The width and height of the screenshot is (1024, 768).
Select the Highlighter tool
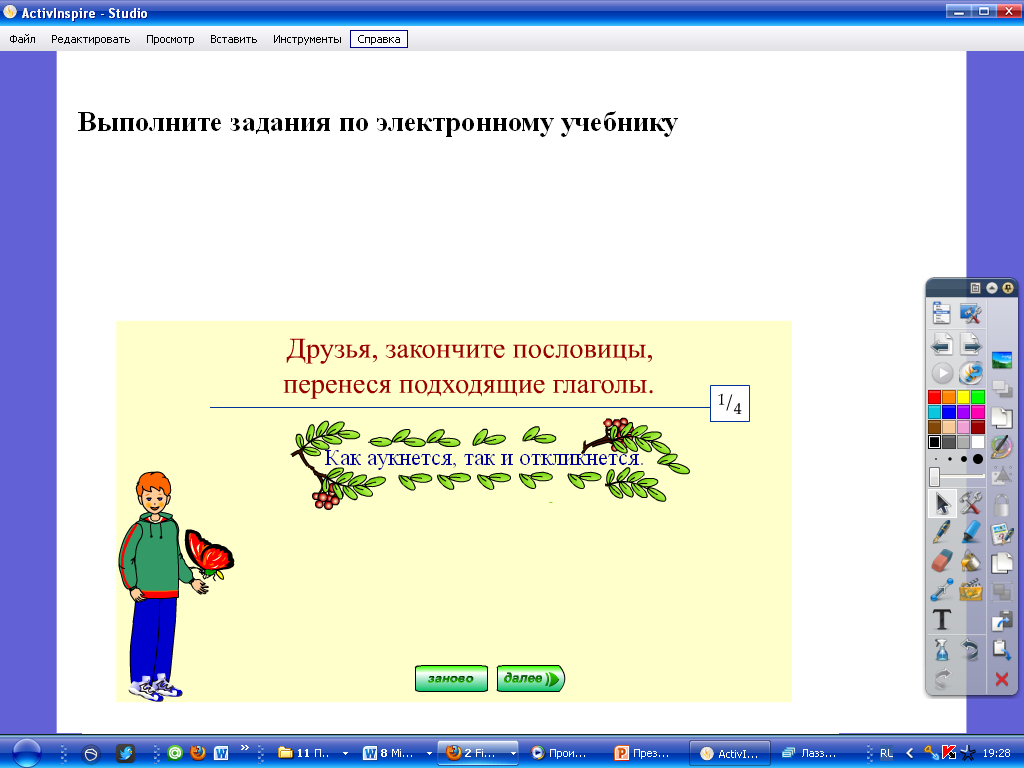(970, 533)
